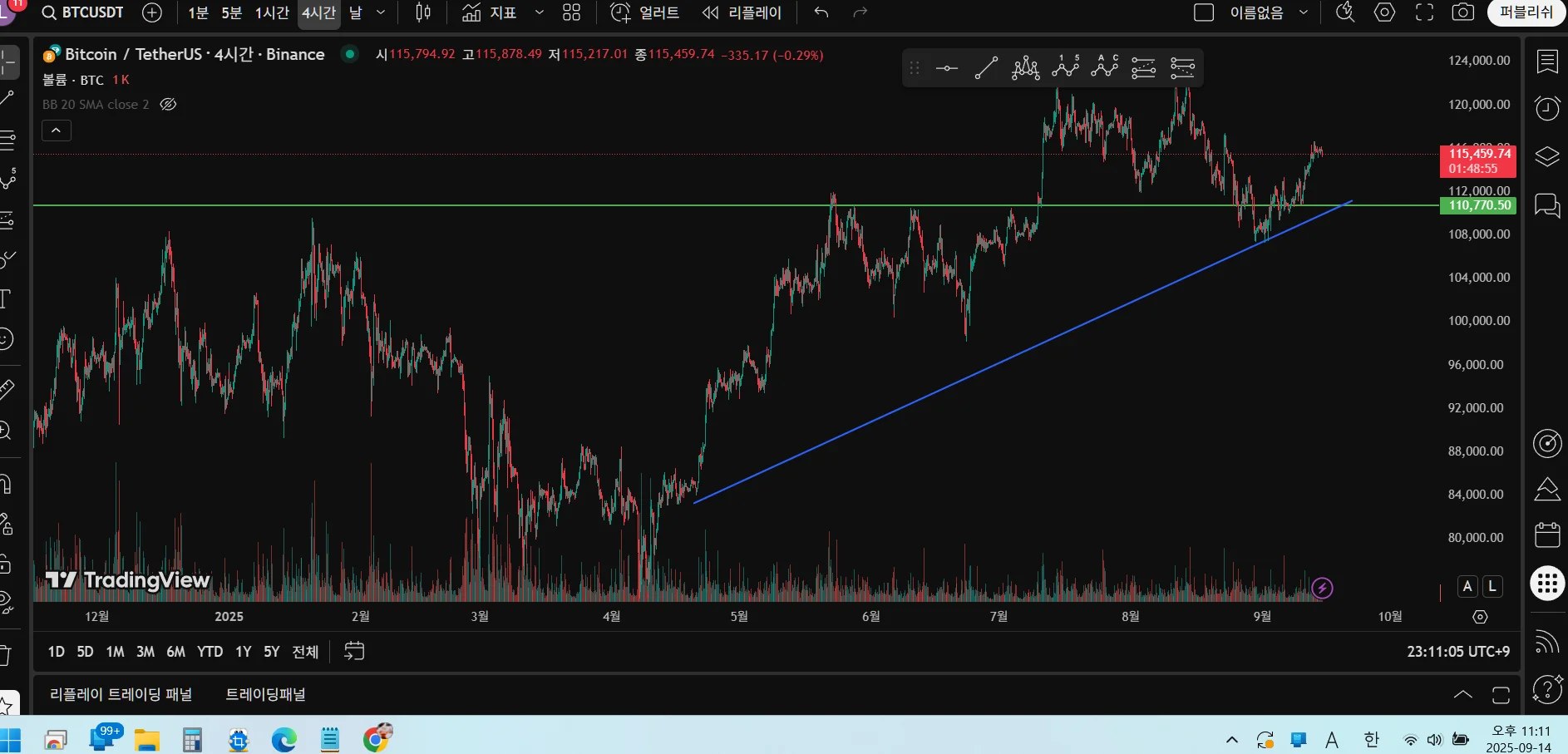The height and width of the screenshot is (754, 1568).
Task: Expand favorite indicators dropdown arrow
Action: coord(539,12)
